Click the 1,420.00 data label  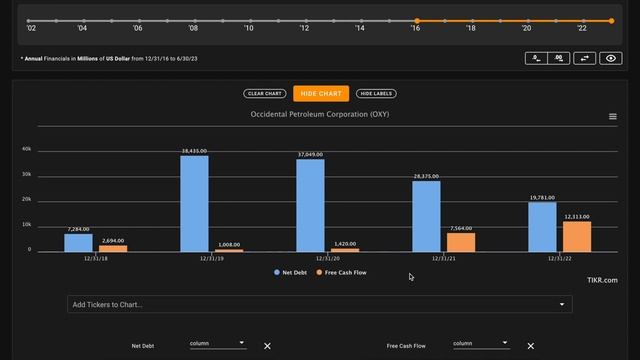(345, 244)
